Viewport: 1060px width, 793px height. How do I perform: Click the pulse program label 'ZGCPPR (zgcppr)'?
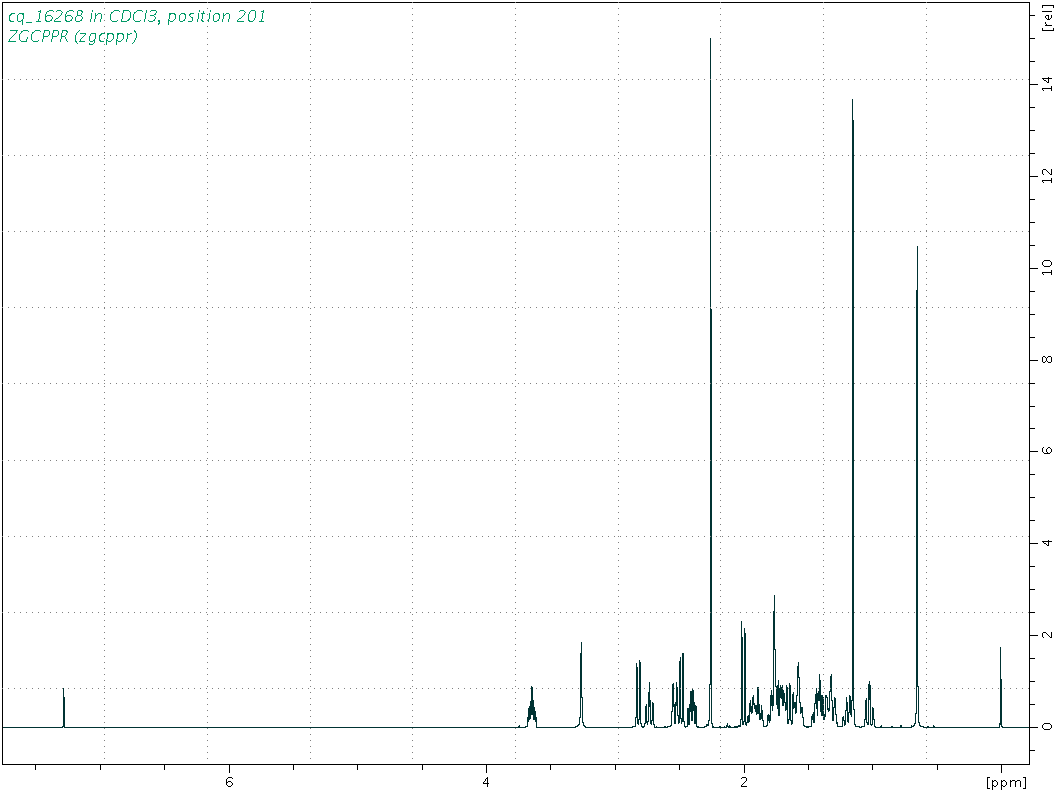(x=72, y=37)
